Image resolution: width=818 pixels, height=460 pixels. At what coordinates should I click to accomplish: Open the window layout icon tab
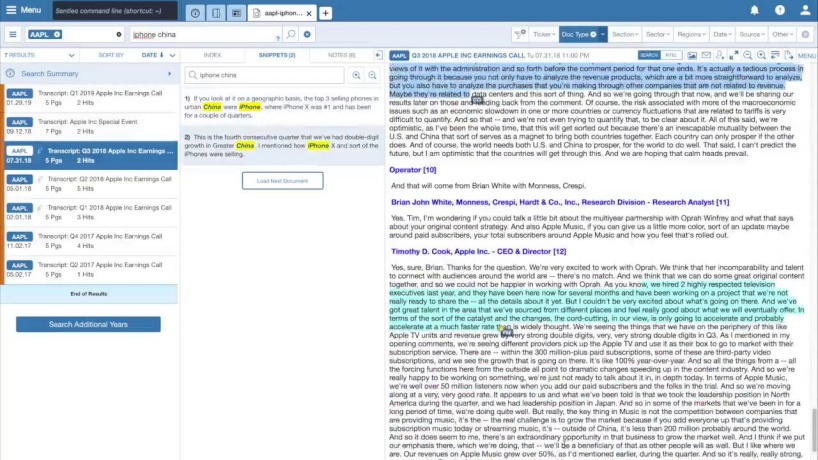[x=236, y=13]
